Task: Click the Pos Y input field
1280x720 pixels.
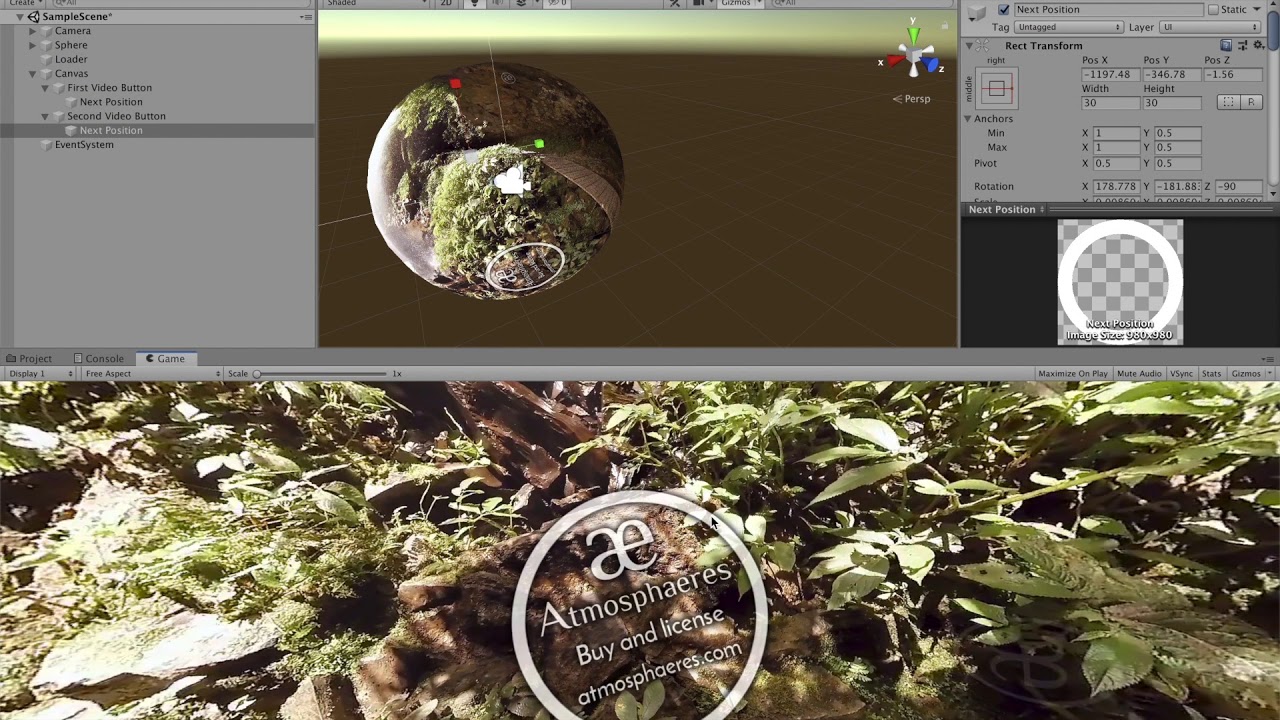Action: (1171, 75)
